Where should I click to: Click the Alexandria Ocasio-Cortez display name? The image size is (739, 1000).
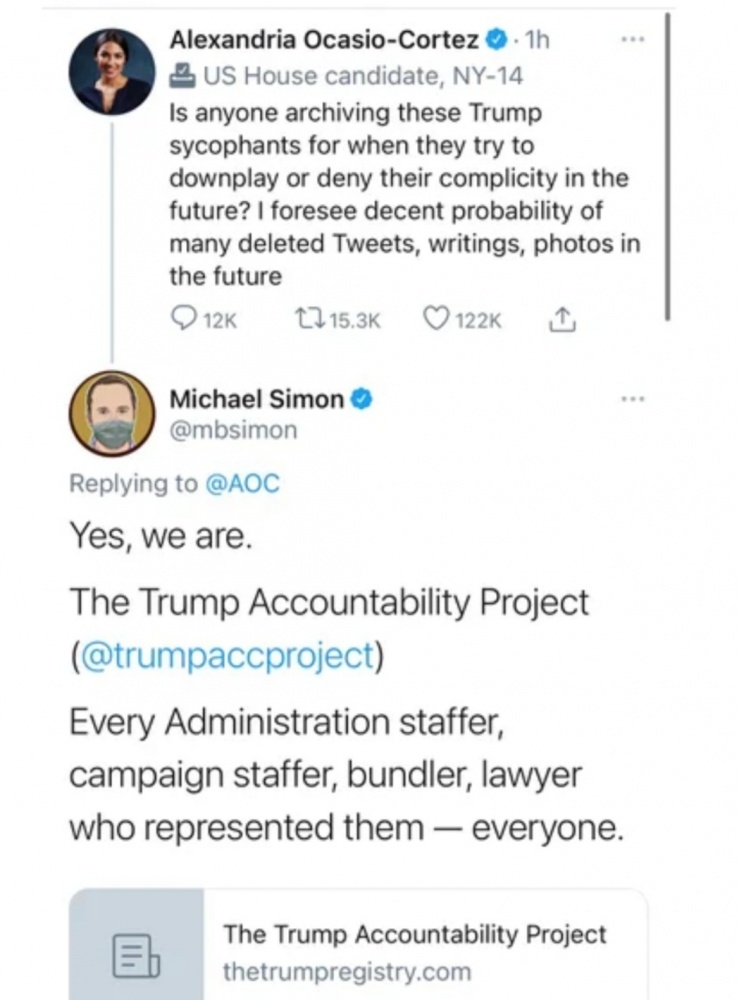[x=324, y=42]
